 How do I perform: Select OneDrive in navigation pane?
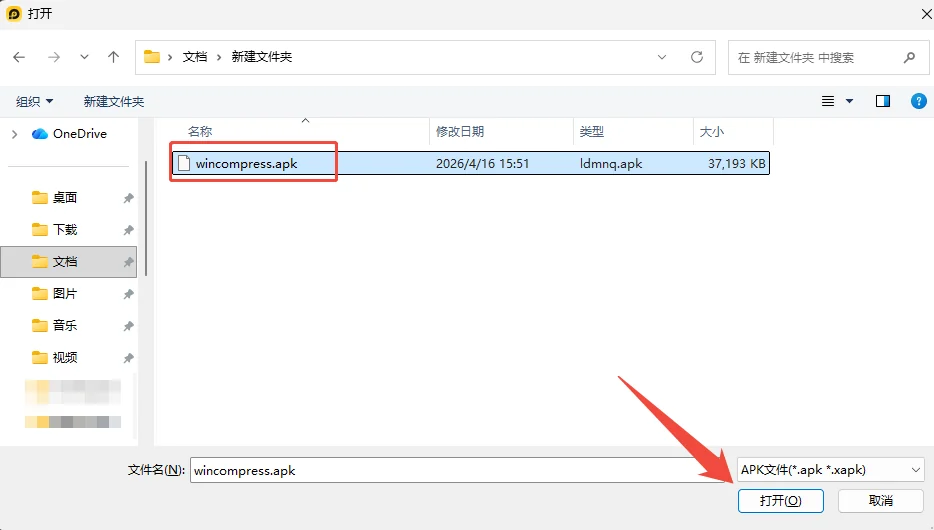point(69,134)
